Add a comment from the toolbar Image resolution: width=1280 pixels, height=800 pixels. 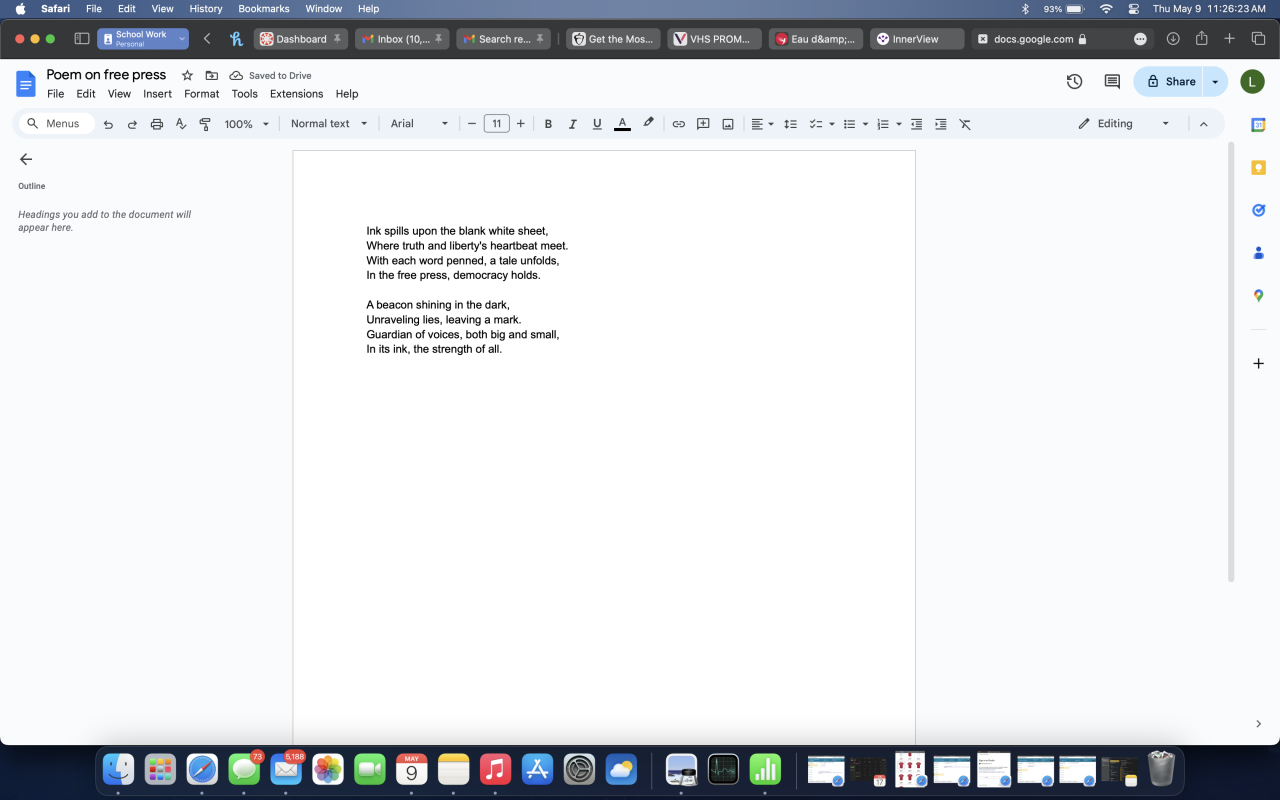703,124
